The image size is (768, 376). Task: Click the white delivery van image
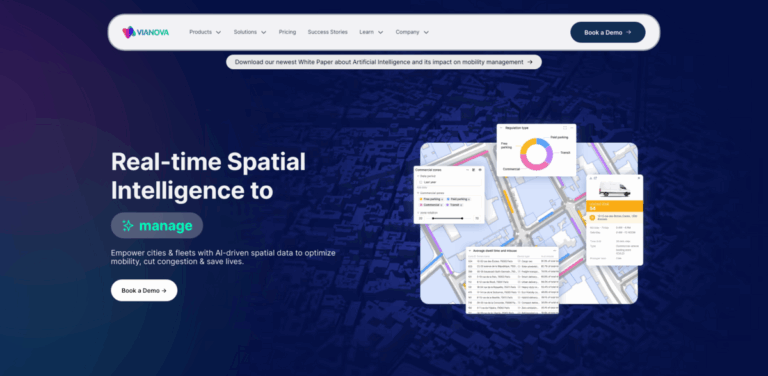tap(614, 189)
